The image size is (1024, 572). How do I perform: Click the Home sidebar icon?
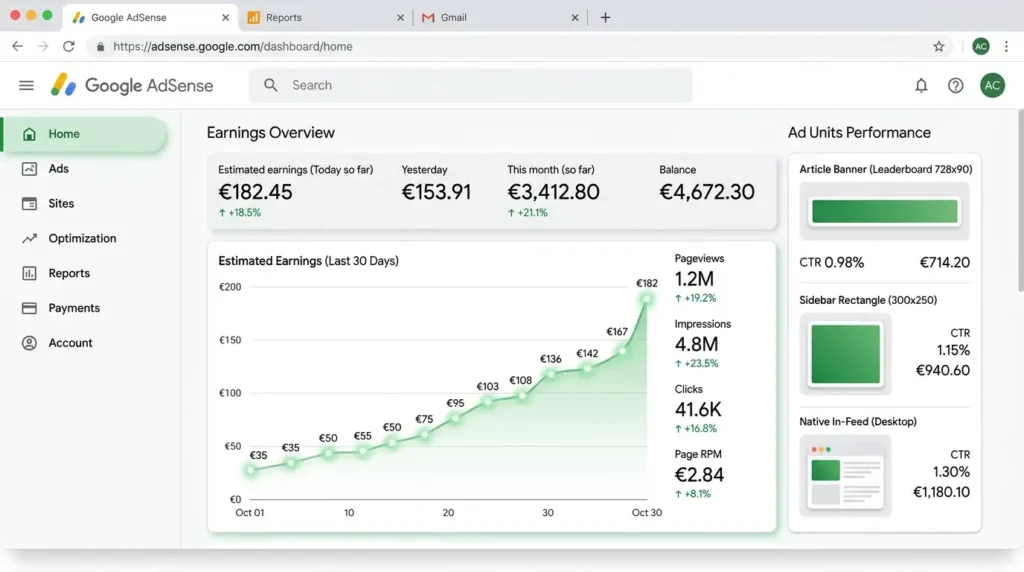tap(29, 134)
